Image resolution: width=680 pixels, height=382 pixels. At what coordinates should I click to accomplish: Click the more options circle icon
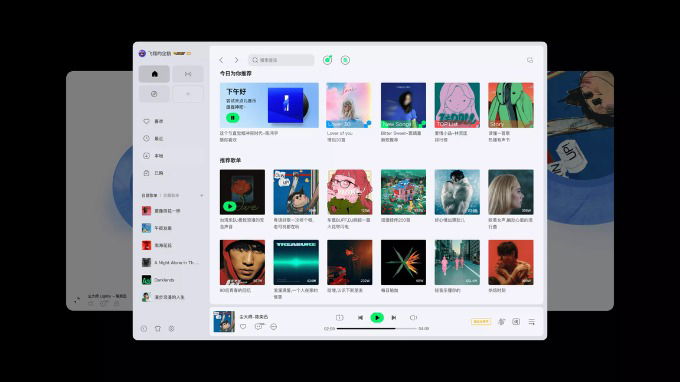(274, 326)
